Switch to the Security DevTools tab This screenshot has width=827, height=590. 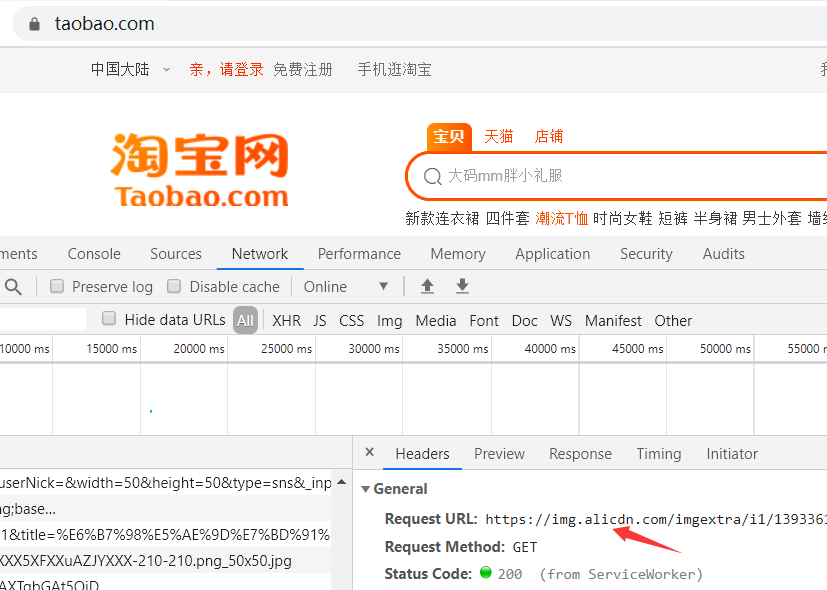646,254
